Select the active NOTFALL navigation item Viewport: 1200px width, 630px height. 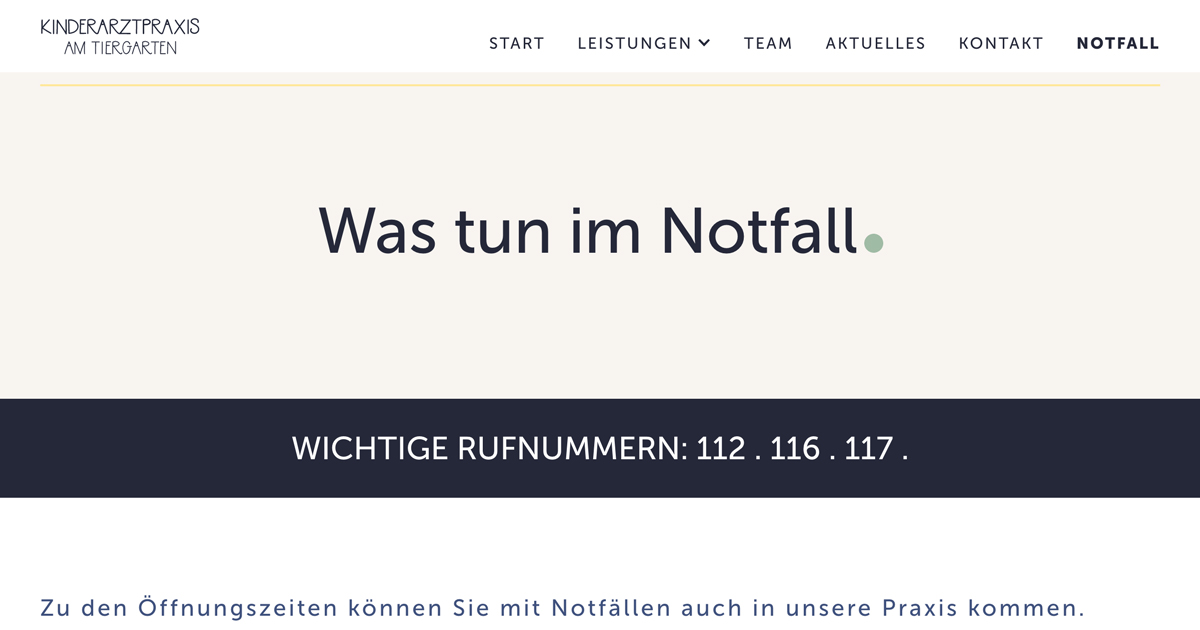click(x=1118, y=43)
